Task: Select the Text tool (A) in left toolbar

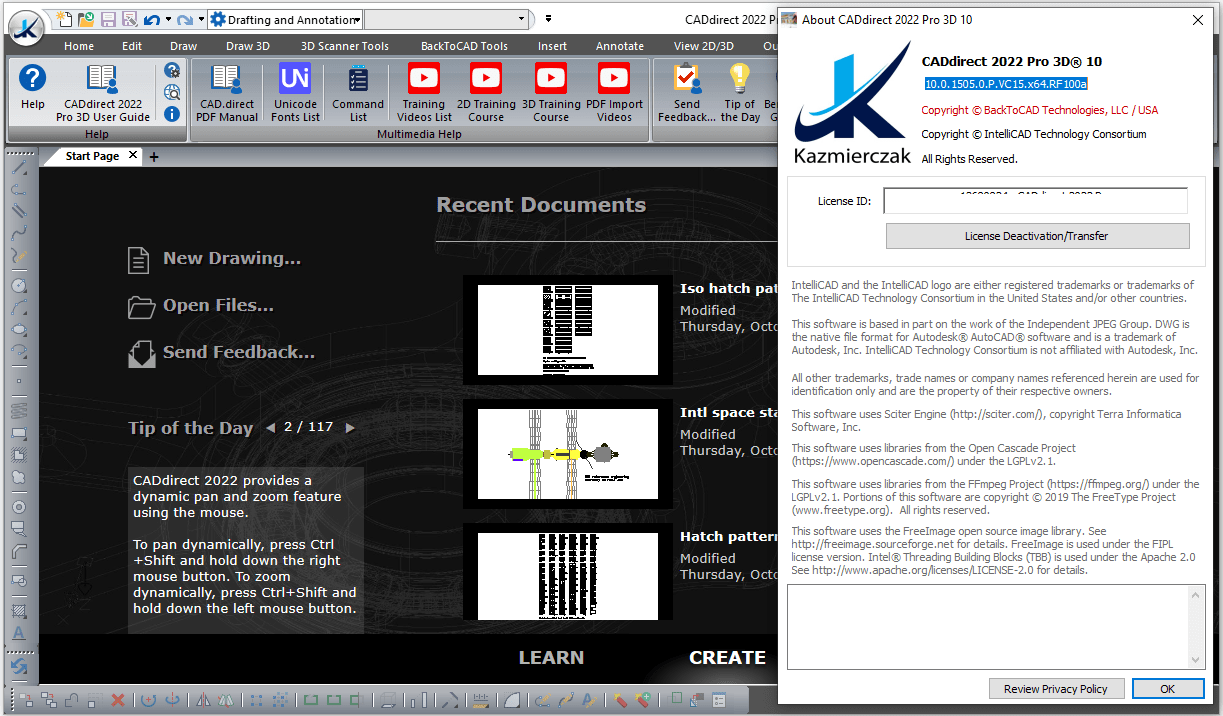Action: tap(19, 634)
